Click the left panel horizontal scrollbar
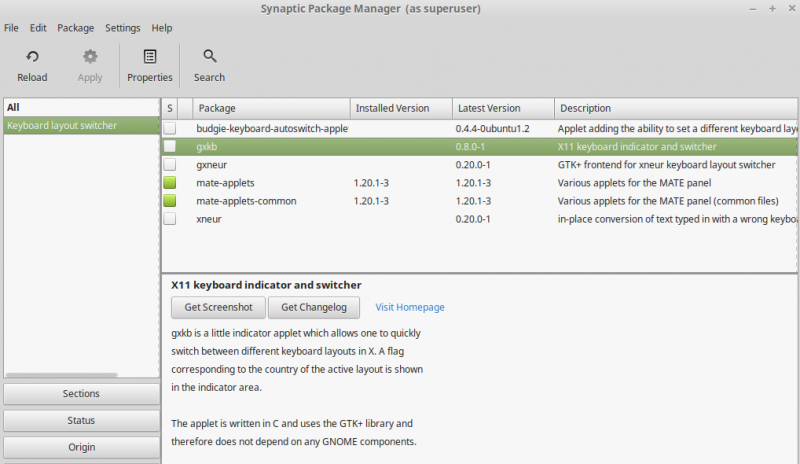The height and width of the screenshot is (464, 800). (x=61, y=375)
